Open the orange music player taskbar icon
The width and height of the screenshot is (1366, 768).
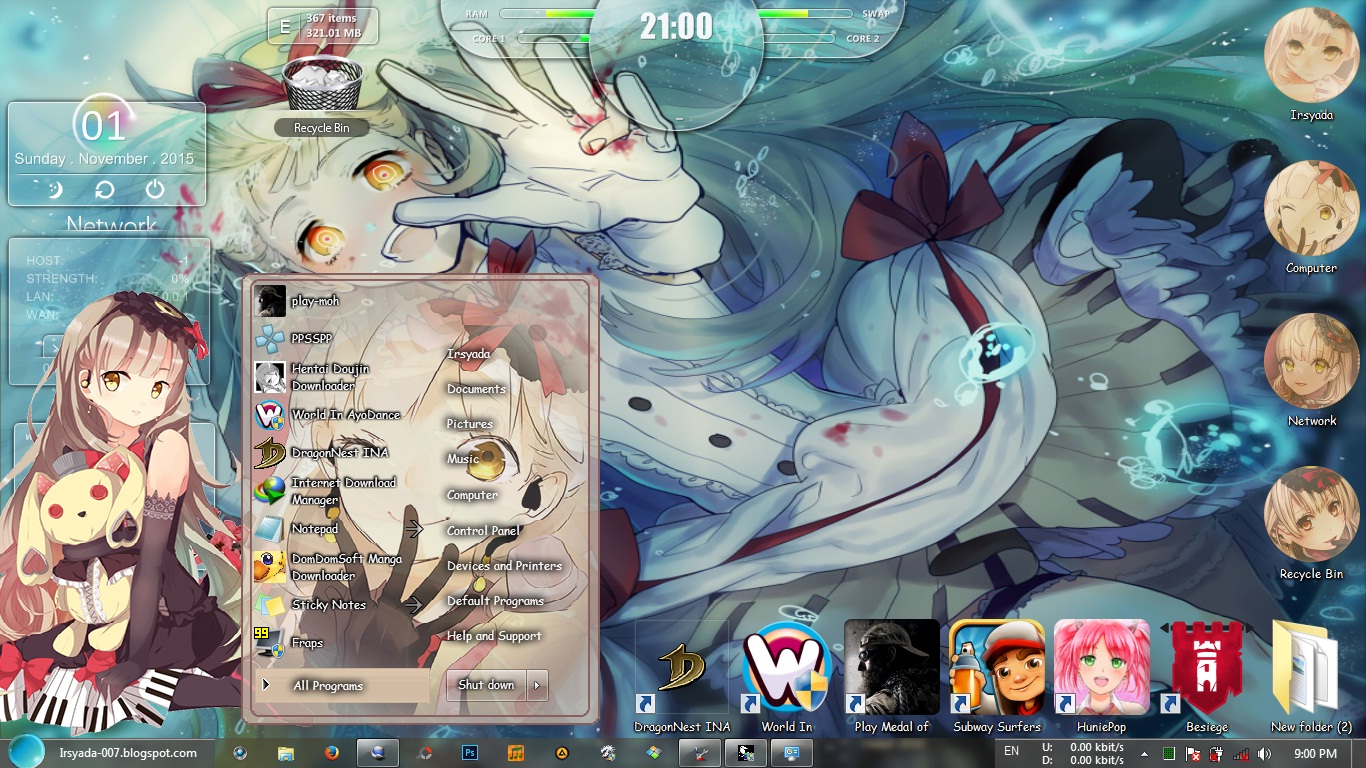coord(515,753)
